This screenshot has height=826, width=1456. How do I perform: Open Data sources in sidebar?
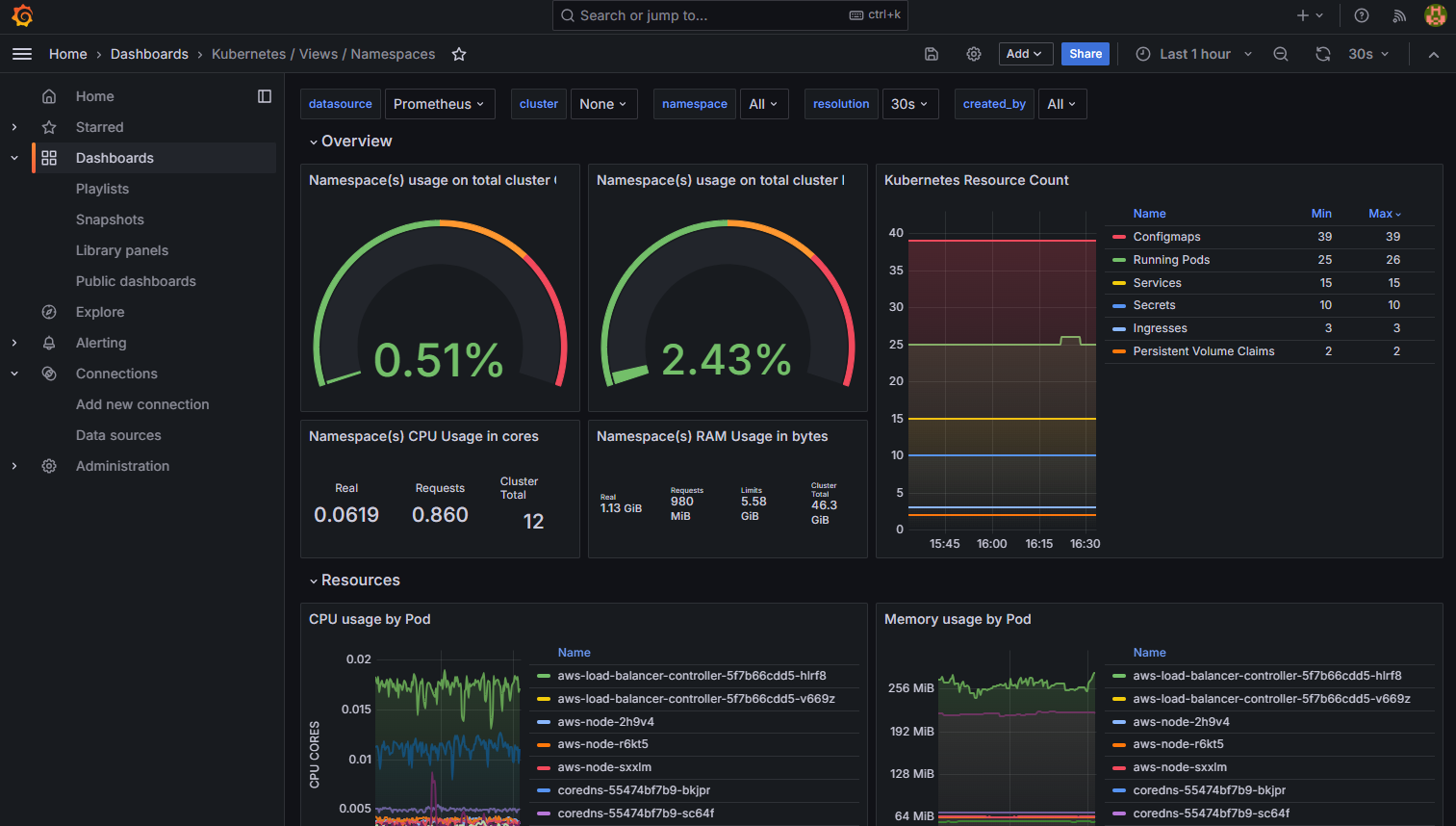[118, 435]
